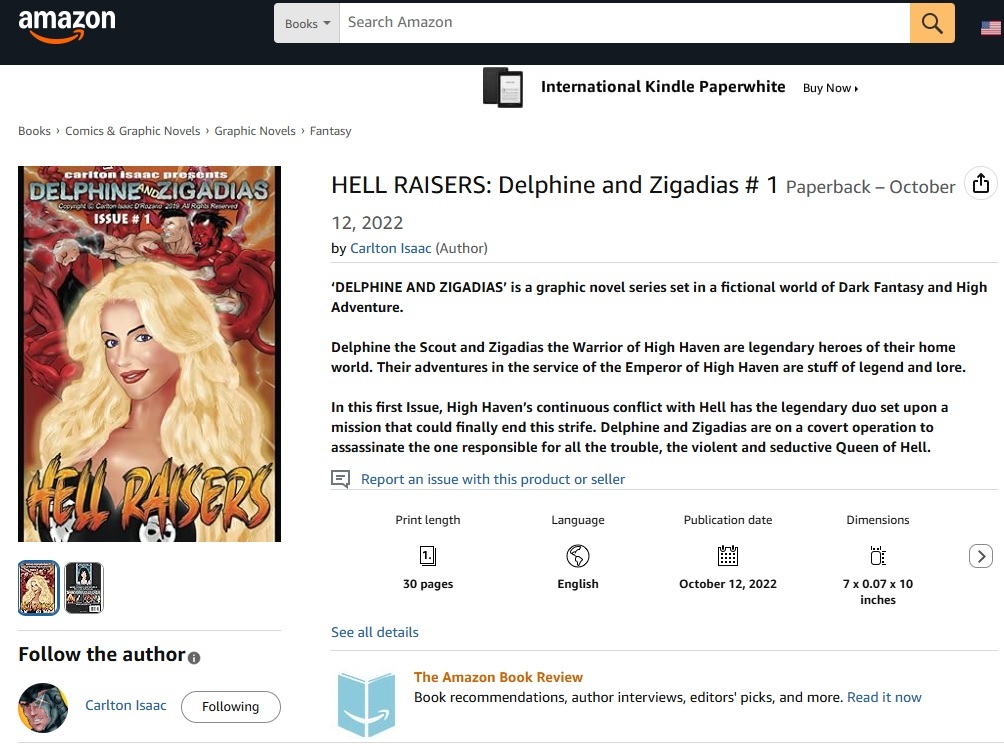Select the second back cover thumbnail
This screenshot has width=1004, height=749.
(84, 588)
